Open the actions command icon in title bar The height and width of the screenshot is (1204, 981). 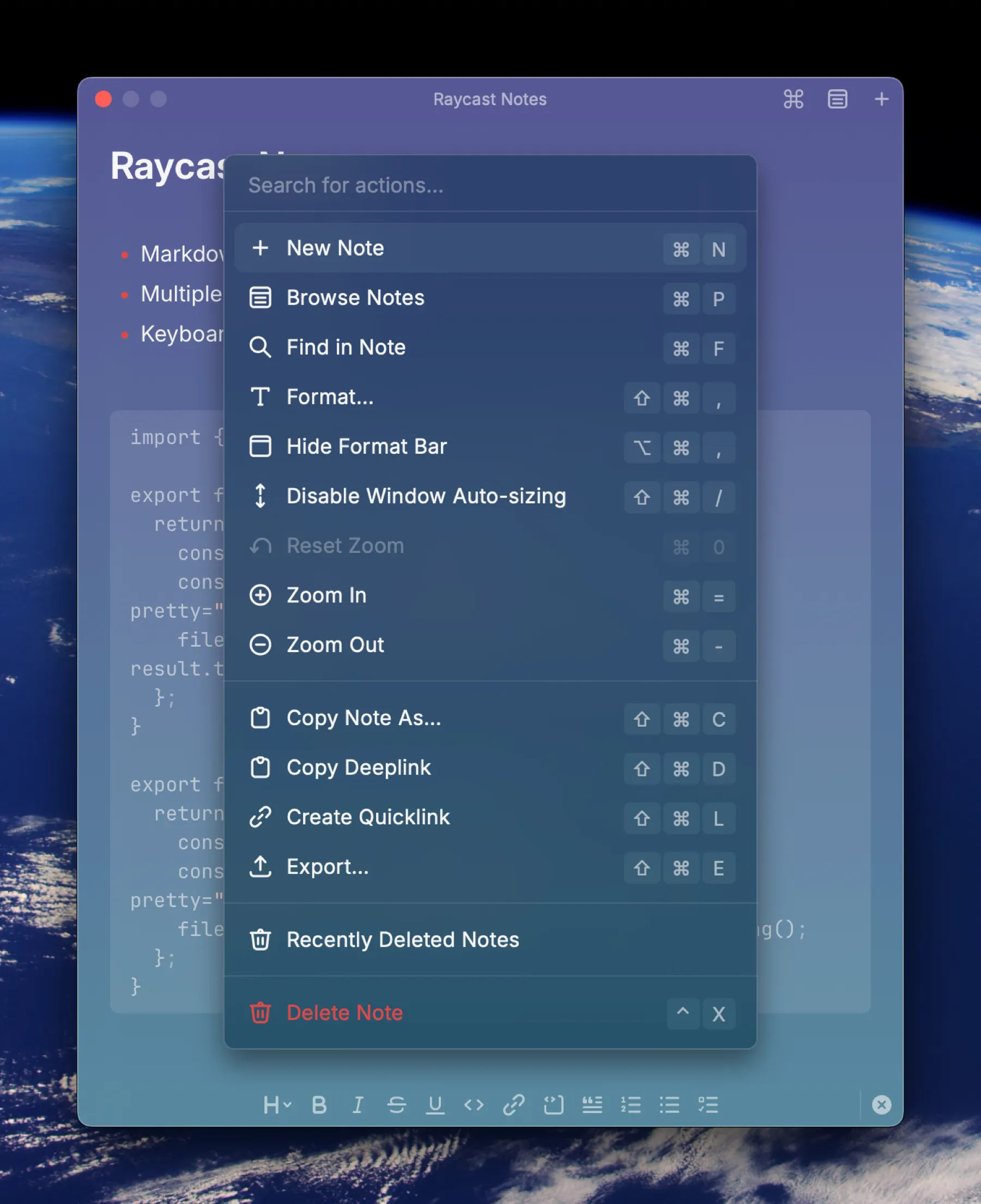[793, 99]
